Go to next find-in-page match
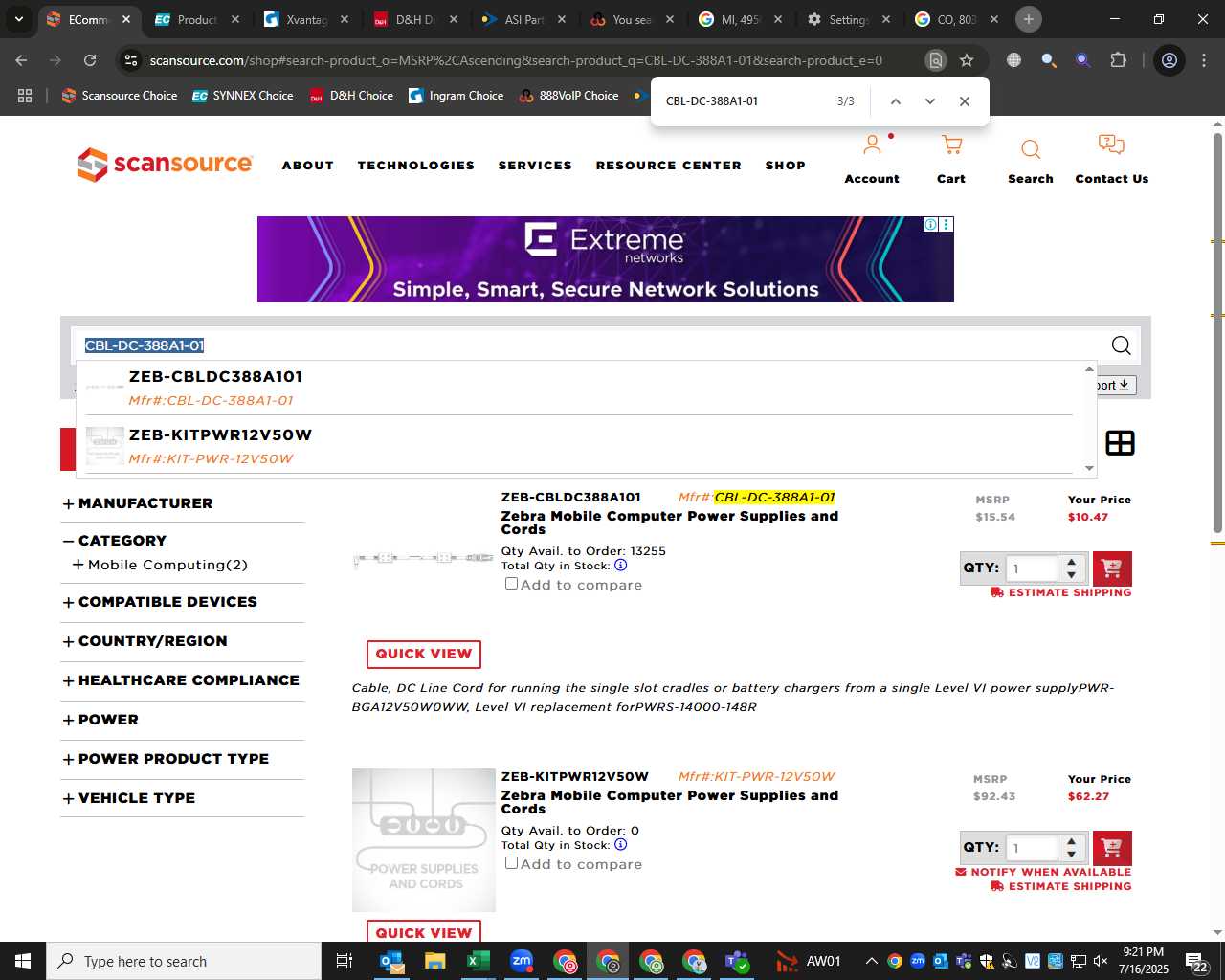1225x980 pixels. pyautogui.click(x=929, y=101)
